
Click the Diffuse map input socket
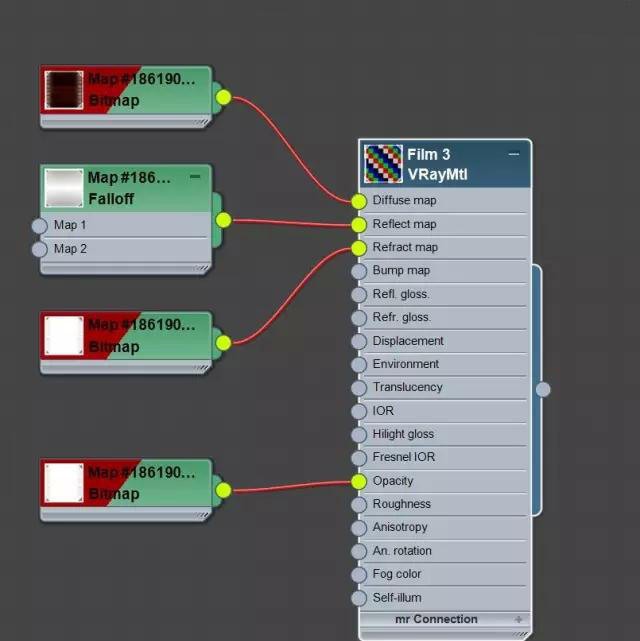pyautogui.click(x=359, y=201)
